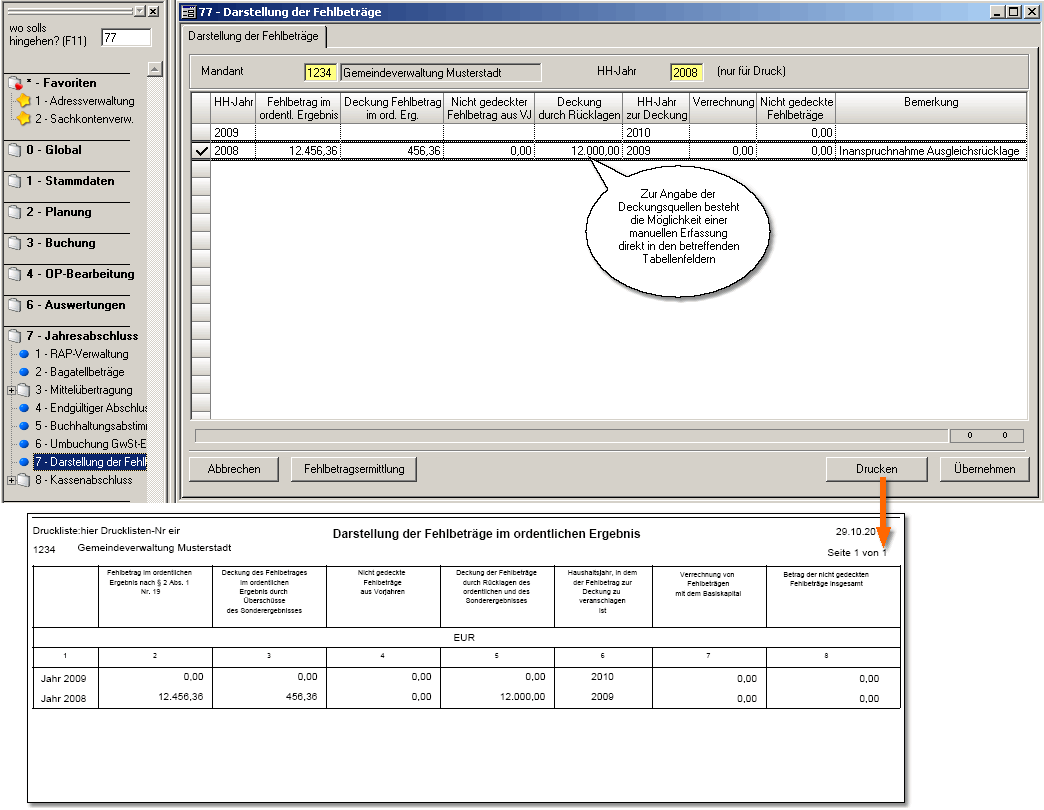Click the 'wo solls hingehen' input field
This screenshot has height=810, width=1044.
[125, 37]
